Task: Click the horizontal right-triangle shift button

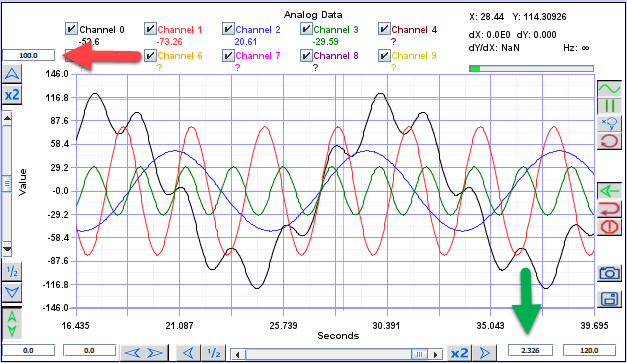Action: 484,353
